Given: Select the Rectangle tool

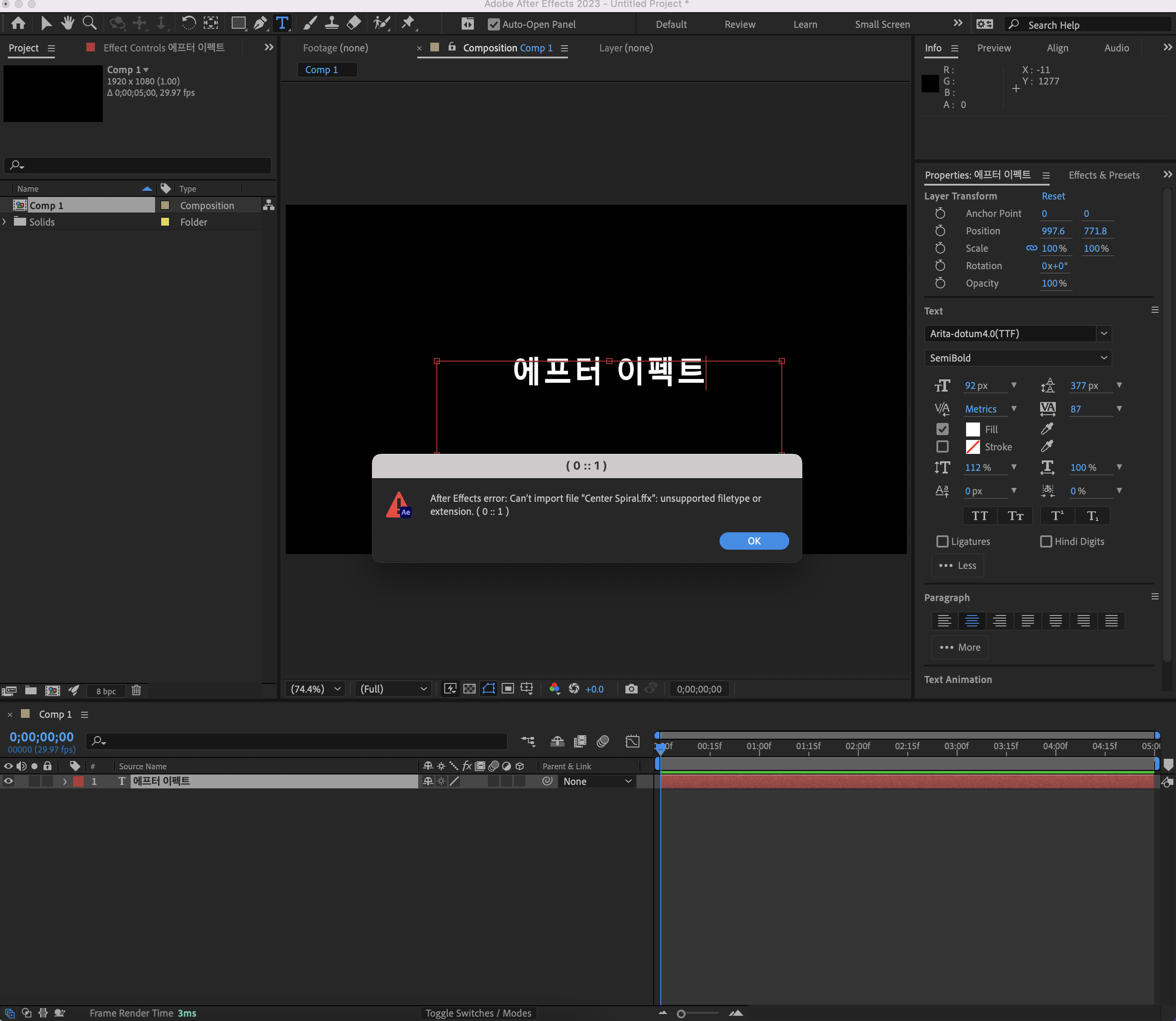Looking at the screenshot, I should [238, 23].
